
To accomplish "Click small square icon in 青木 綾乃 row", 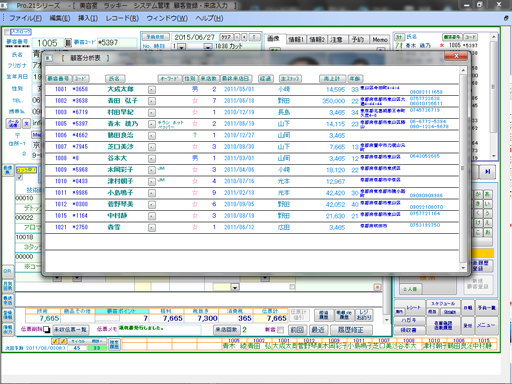I will click(152, 124).
